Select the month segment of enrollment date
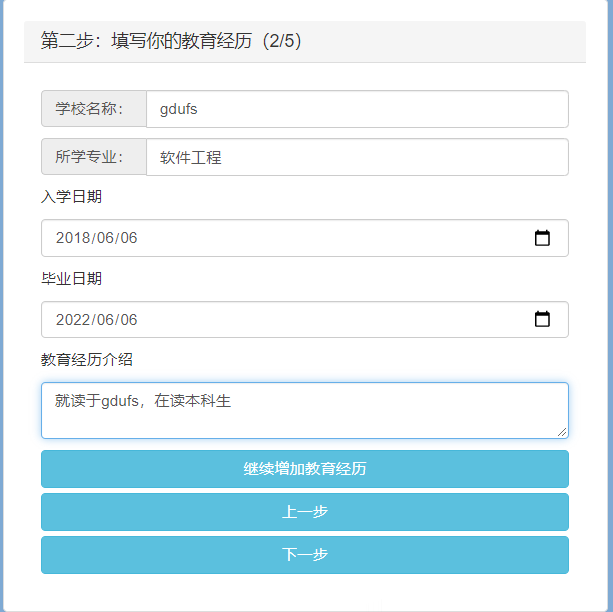This screenshot has width=613, height=612. 105,238
